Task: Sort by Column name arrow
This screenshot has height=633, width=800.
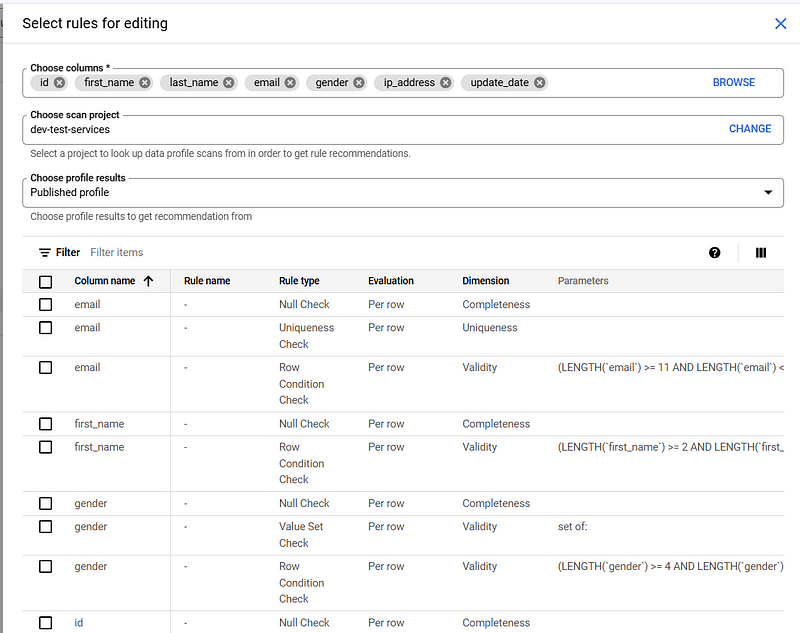Action: click(149, 282)
